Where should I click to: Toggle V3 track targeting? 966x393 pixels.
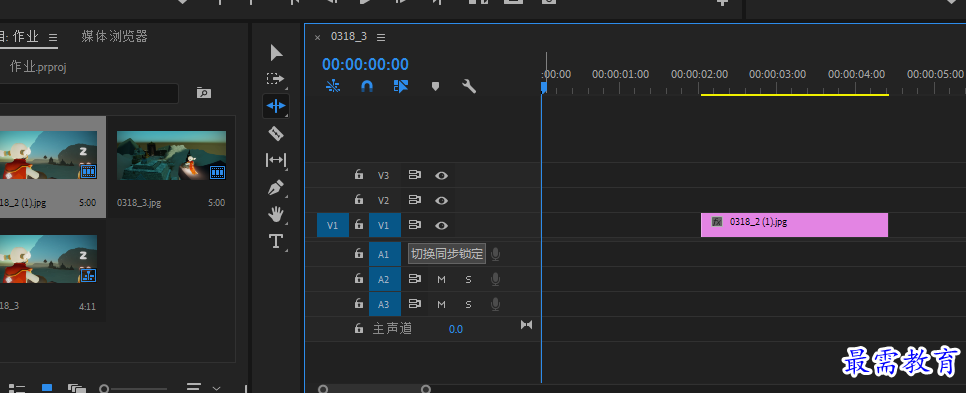pos(384,176)
